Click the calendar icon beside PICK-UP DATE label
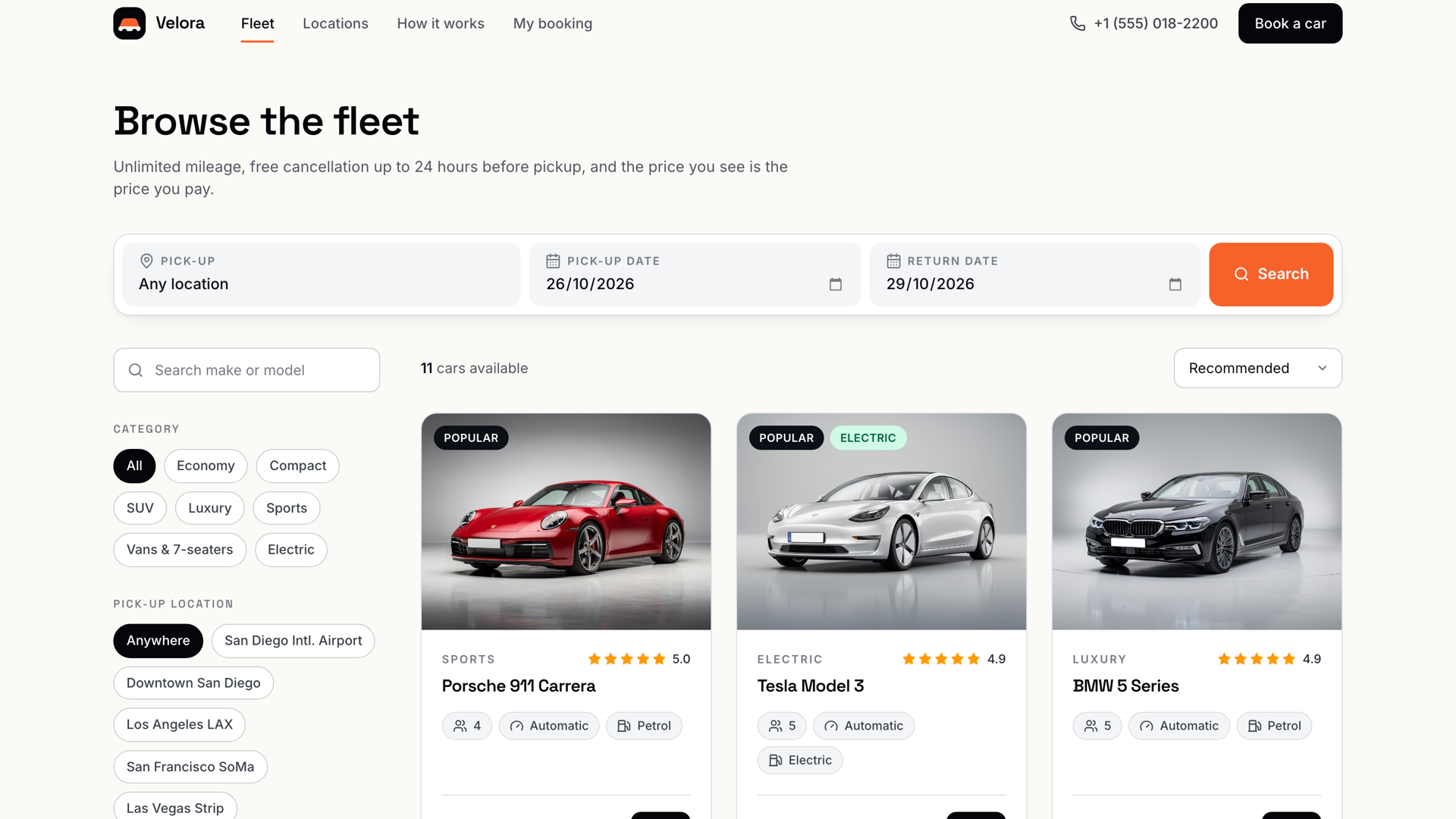This screenshot has height=819, width=1456. pyautogui.click(x=553, y=261)
